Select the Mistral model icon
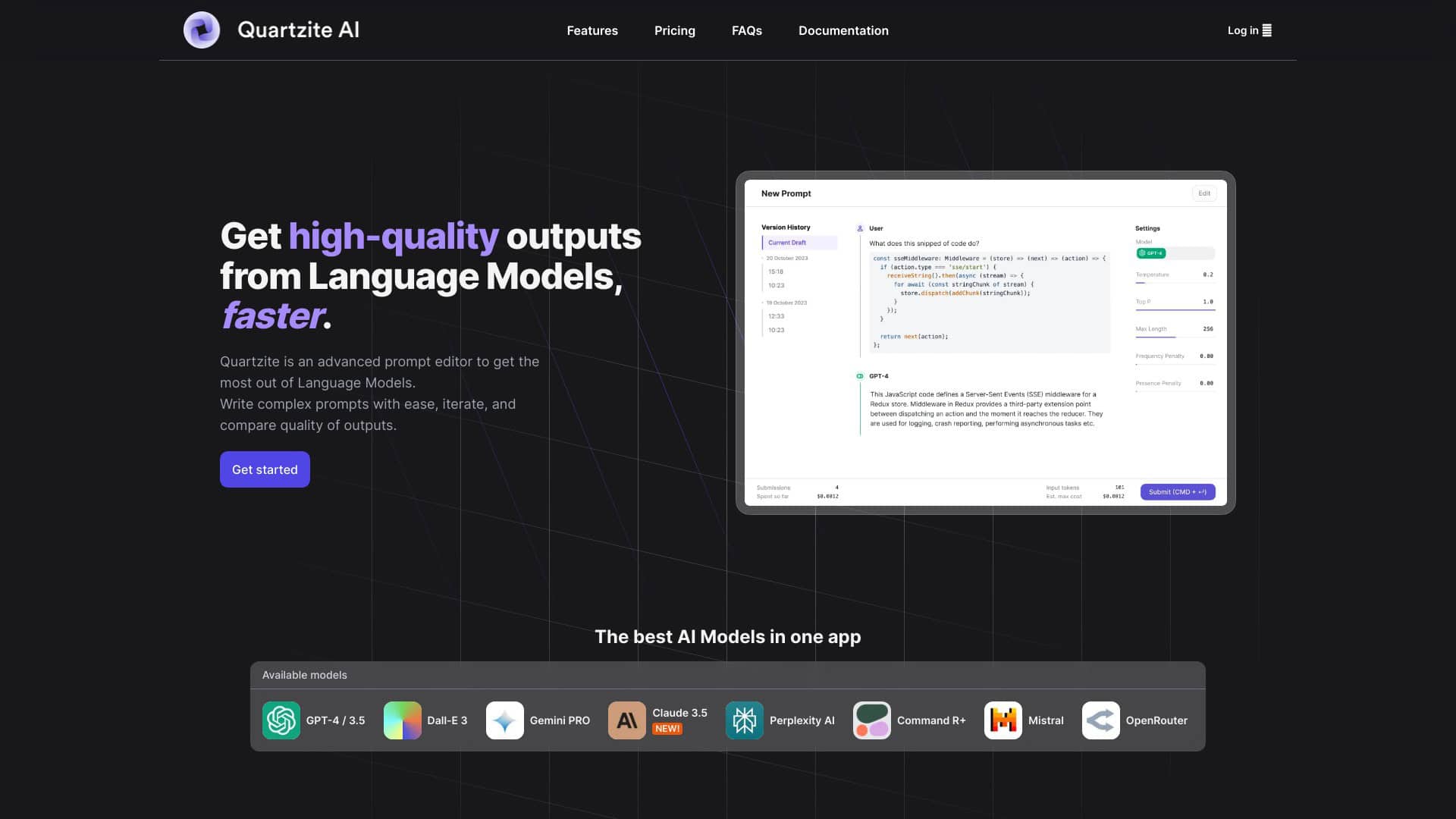 [1003, 720]
